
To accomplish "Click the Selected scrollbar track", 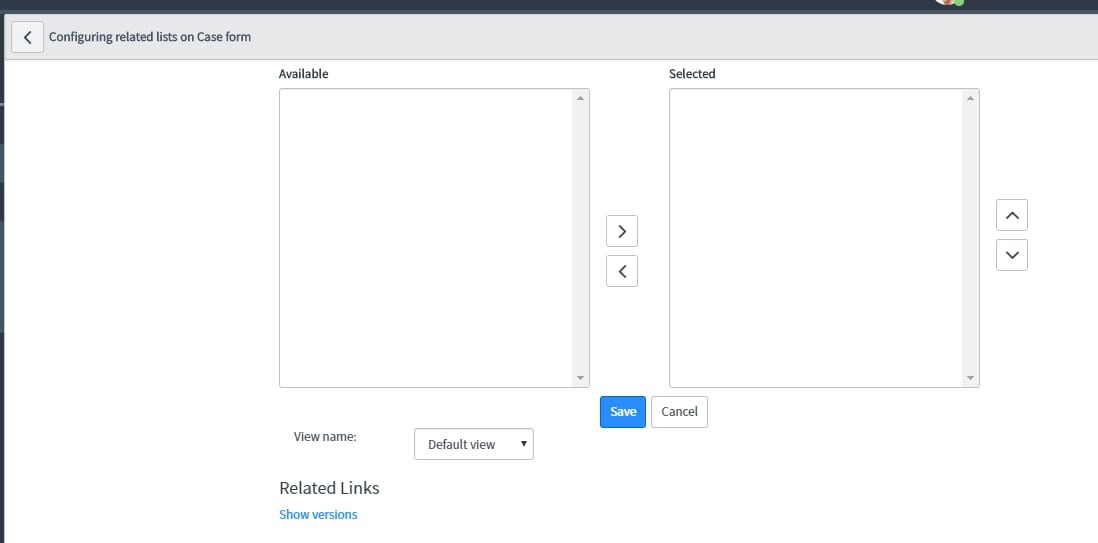I will point(971,238).
